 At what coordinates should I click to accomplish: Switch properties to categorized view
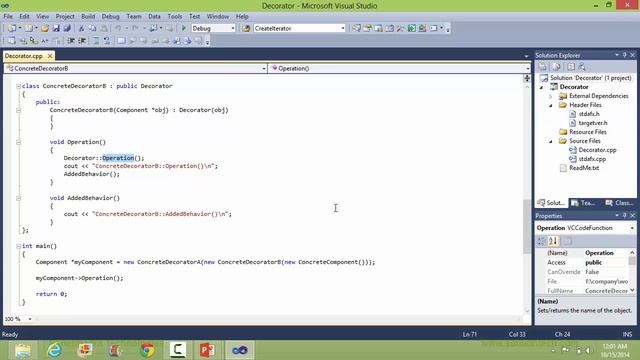(541, 241)
